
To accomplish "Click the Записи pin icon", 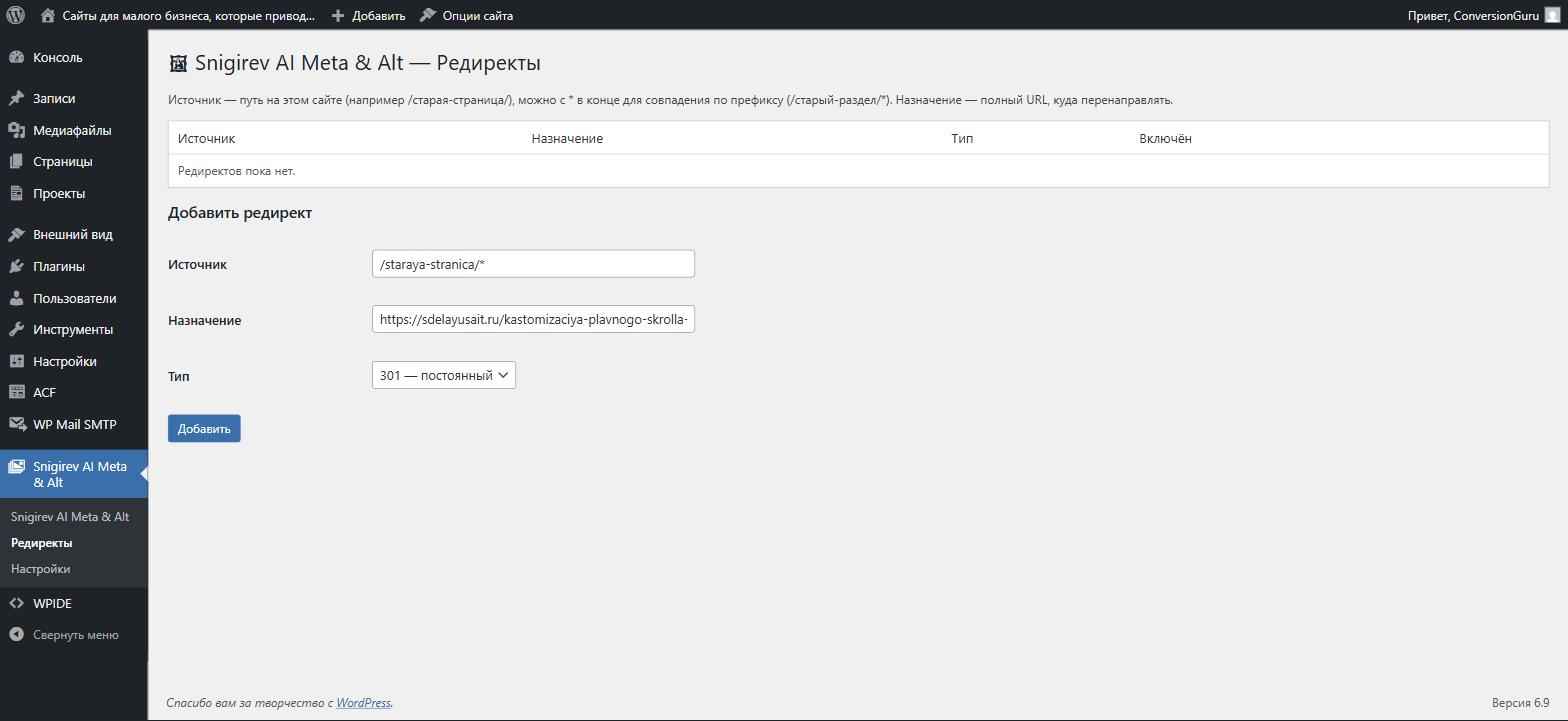I will coord(16,99).
